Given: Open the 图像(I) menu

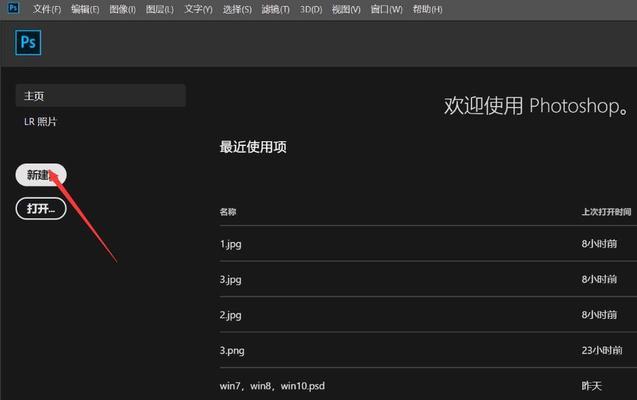Looking at the screenshot, I should pyautogui.click(x=122, y=9).
